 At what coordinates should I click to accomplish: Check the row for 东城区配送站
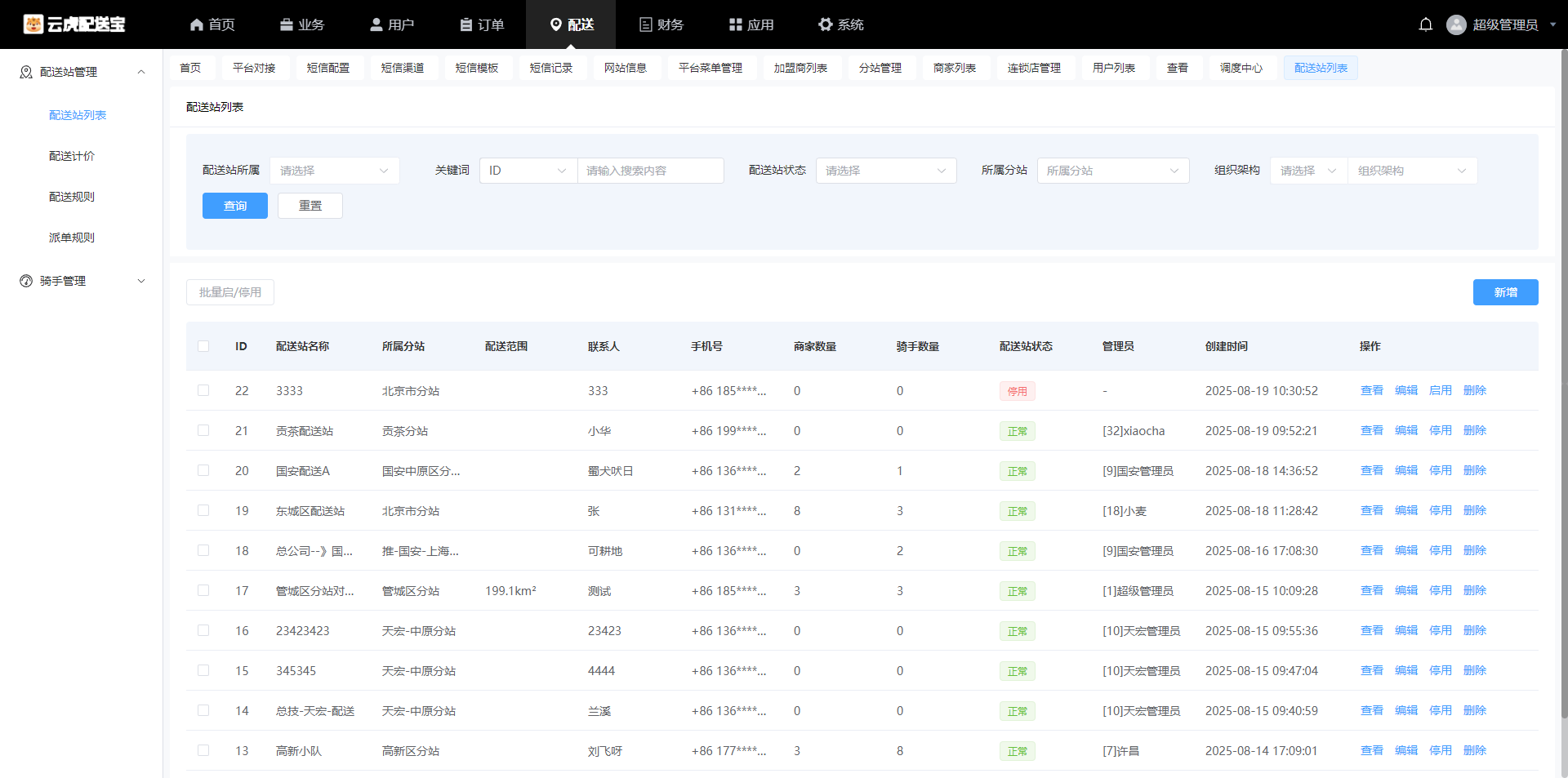point(203,510)
